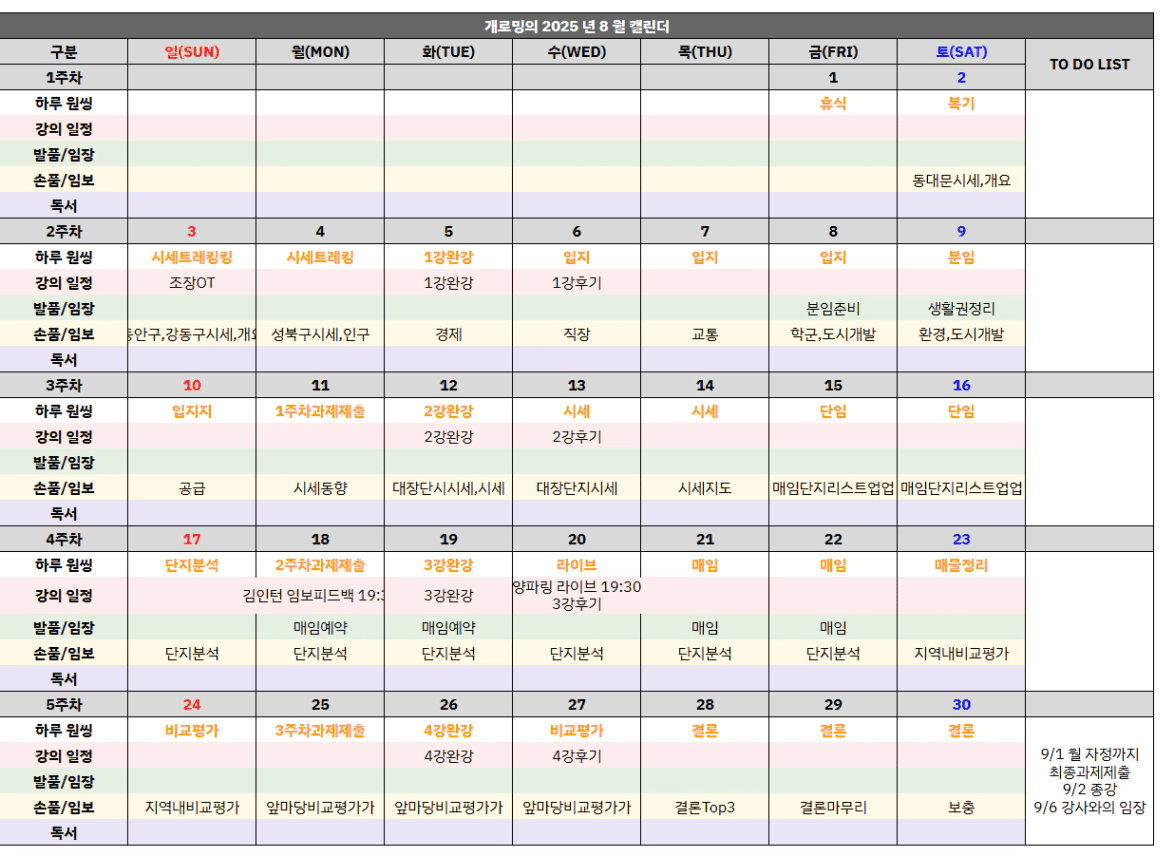
Task: Click the '화(TUE)' column header
Action: [448, 52]
